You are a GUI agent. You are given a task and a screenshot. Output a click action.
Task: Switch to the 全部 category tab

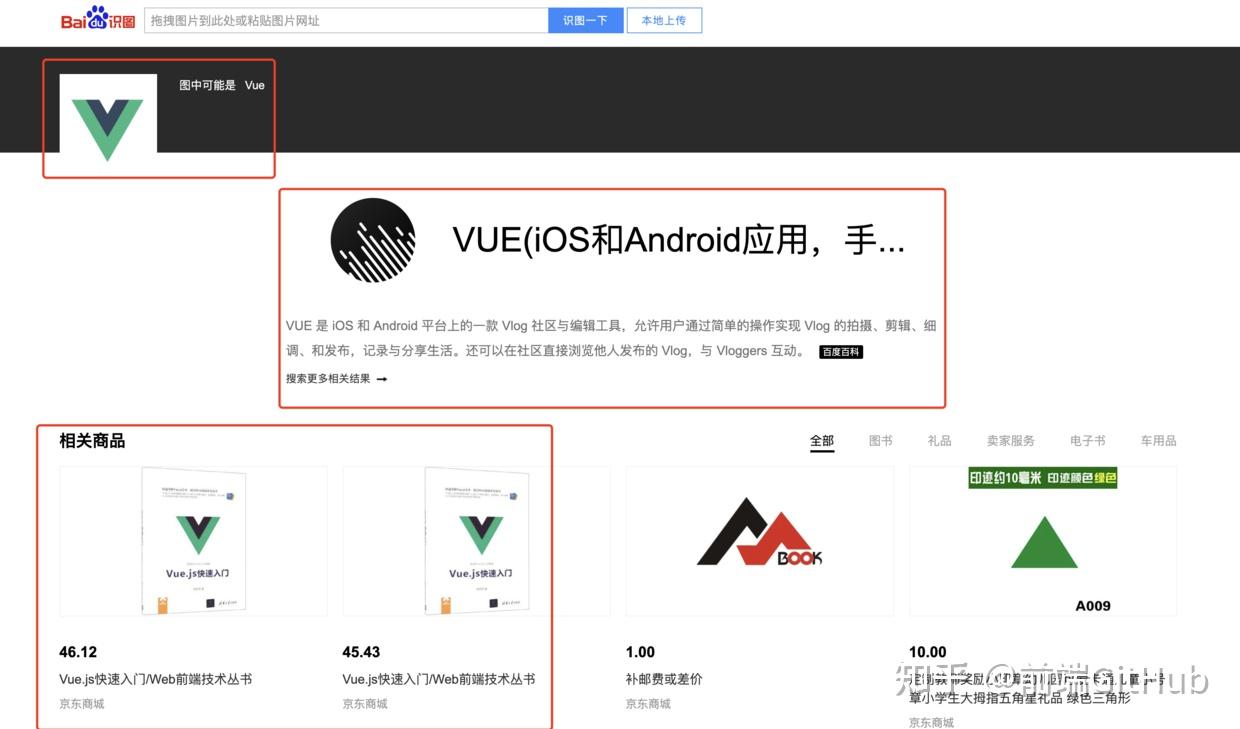coord(821,440)
